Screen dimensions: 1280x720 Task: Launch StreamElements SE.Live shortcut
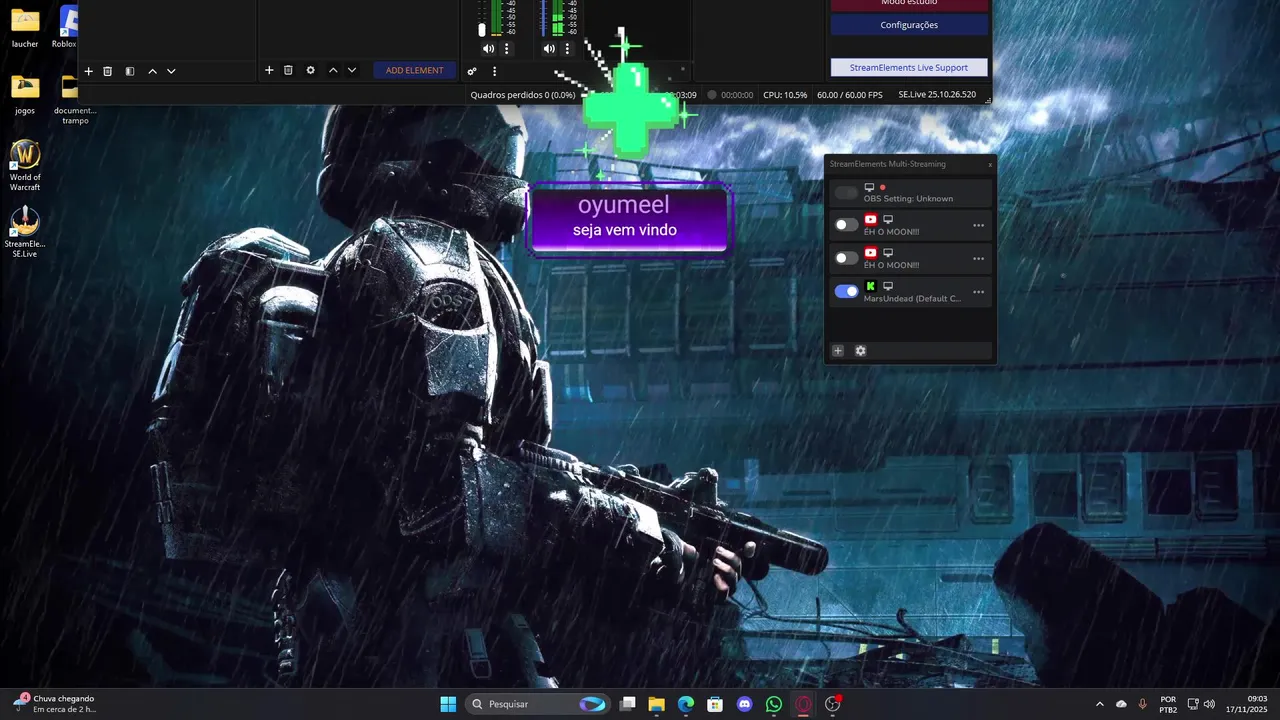[25, 233]
